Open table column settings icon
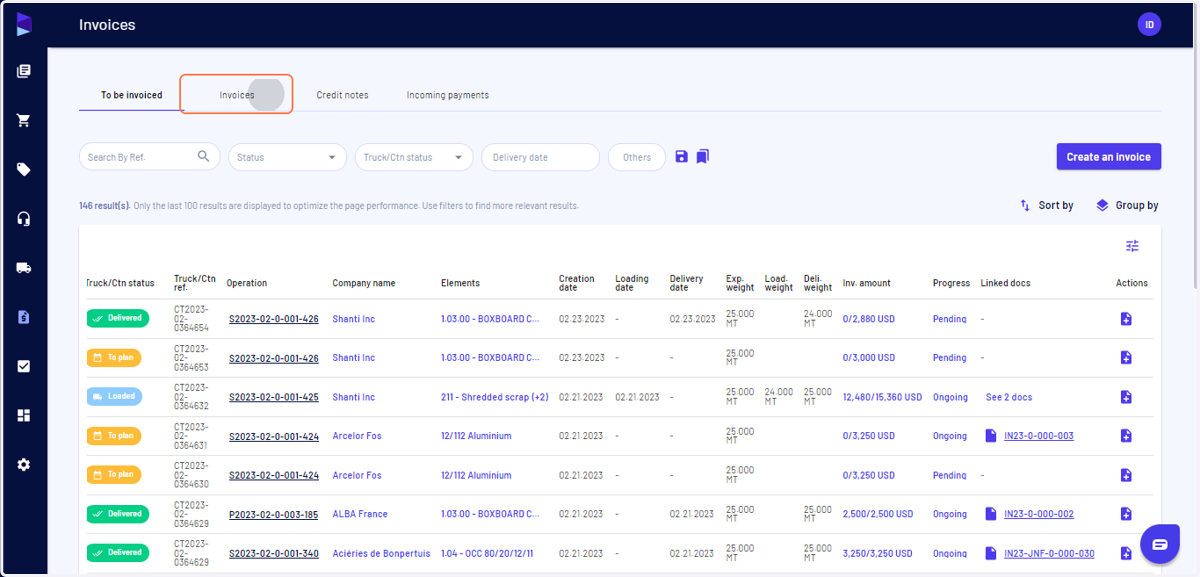The height and width of the screenshot is (577, 1200). click(1132, 246)
